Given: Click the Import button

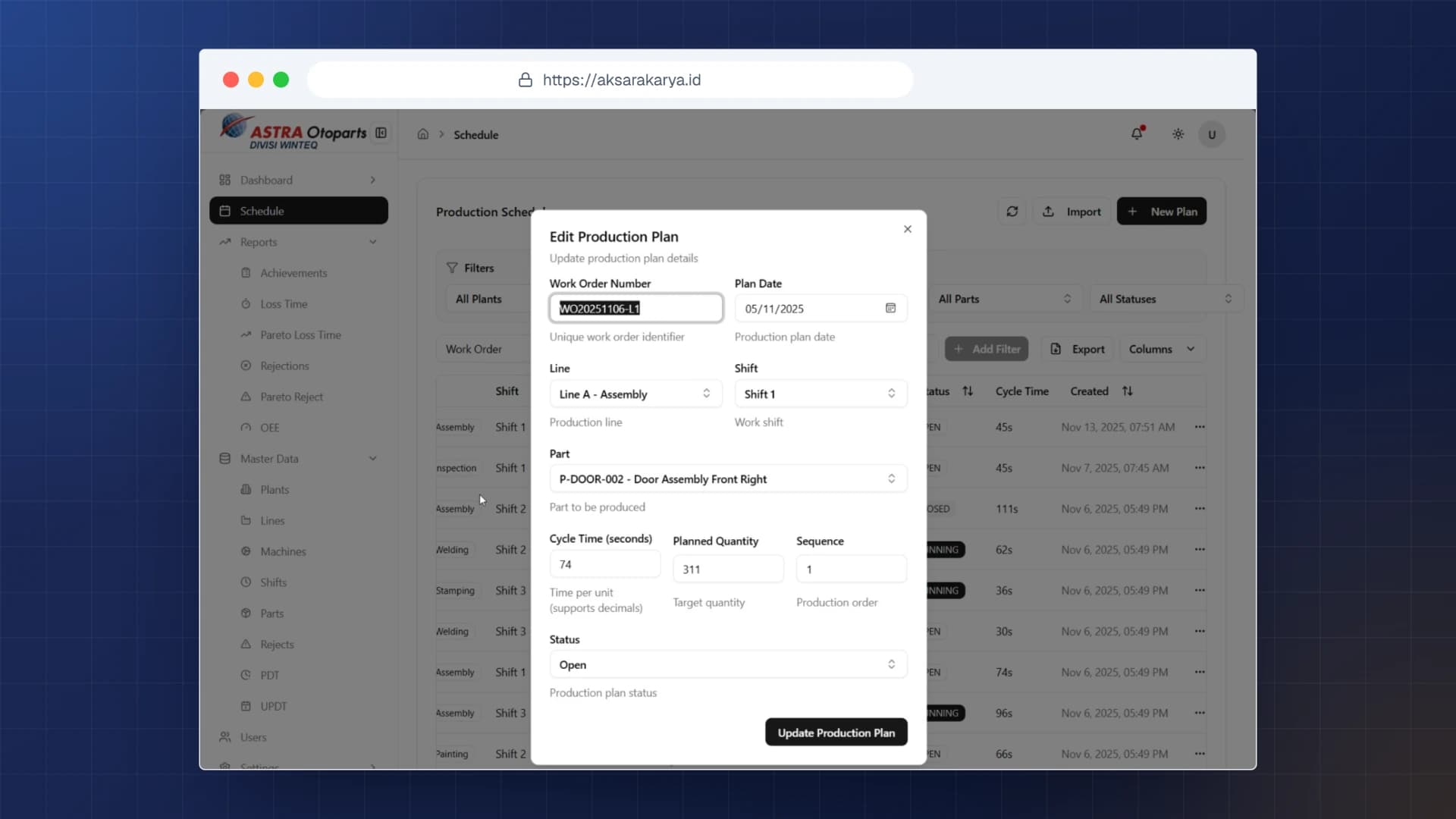Looking at the screenshot, I should [1072, 212].
